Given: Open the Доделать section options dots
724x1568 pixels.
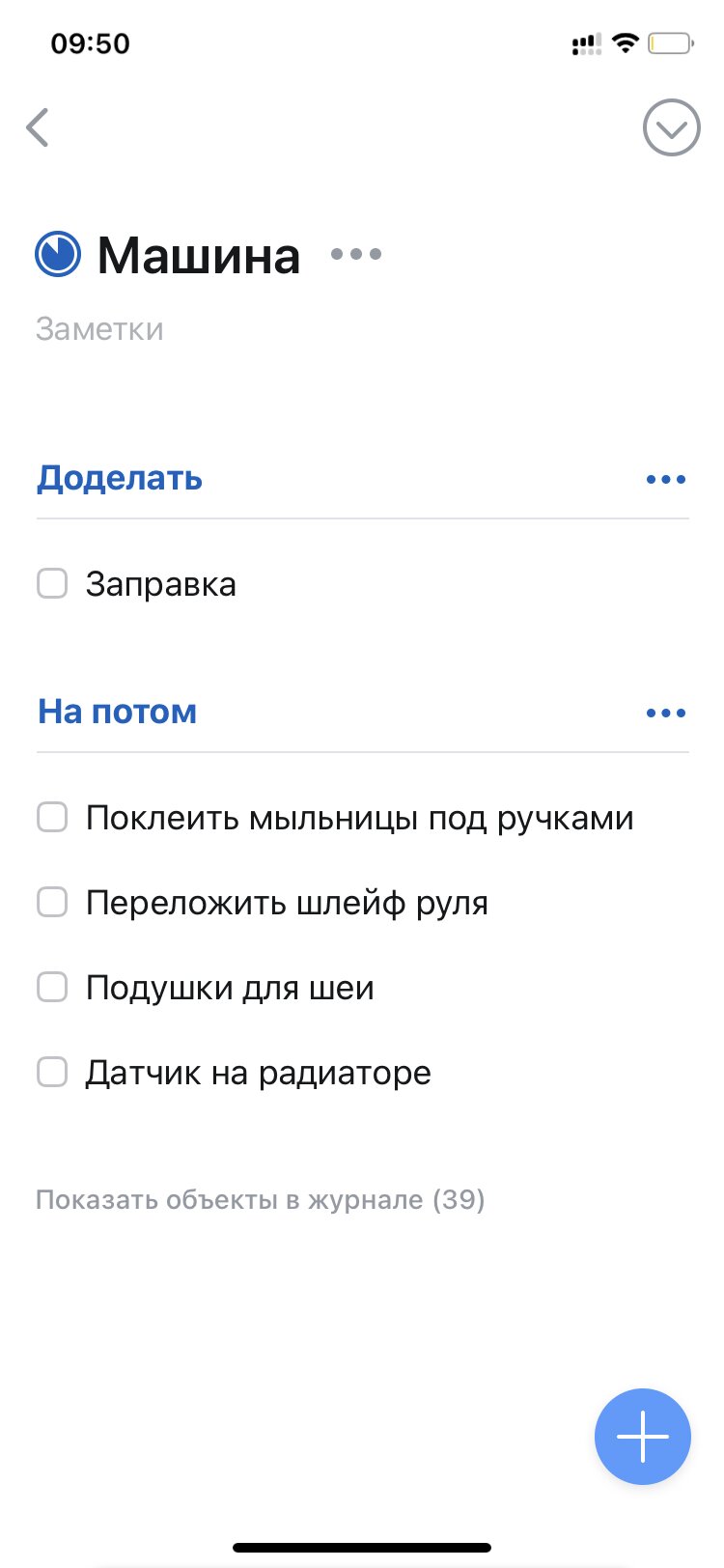Looking at the screenshot, I should coord(666,480).
